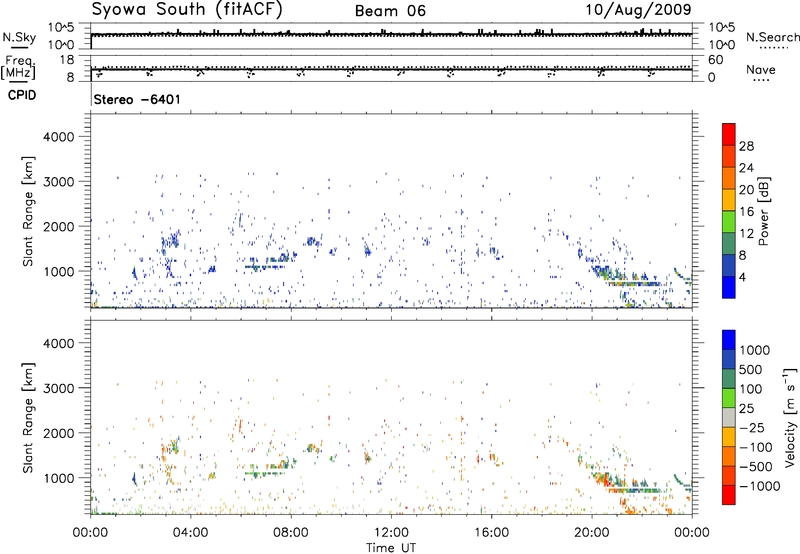
Task: Select the 'Beam 06' header label
Action: [x=390, y=11]
